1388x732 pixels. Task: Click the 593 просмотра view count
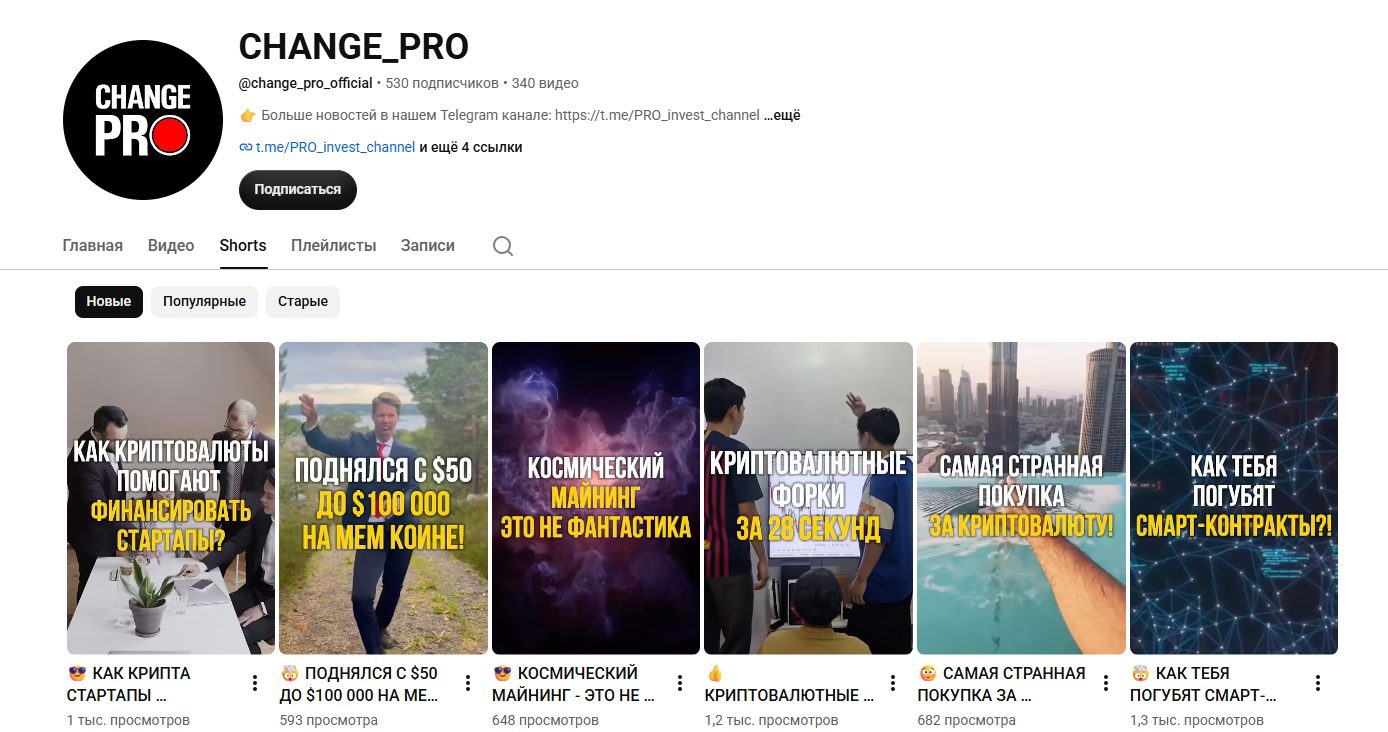point(329,720)
